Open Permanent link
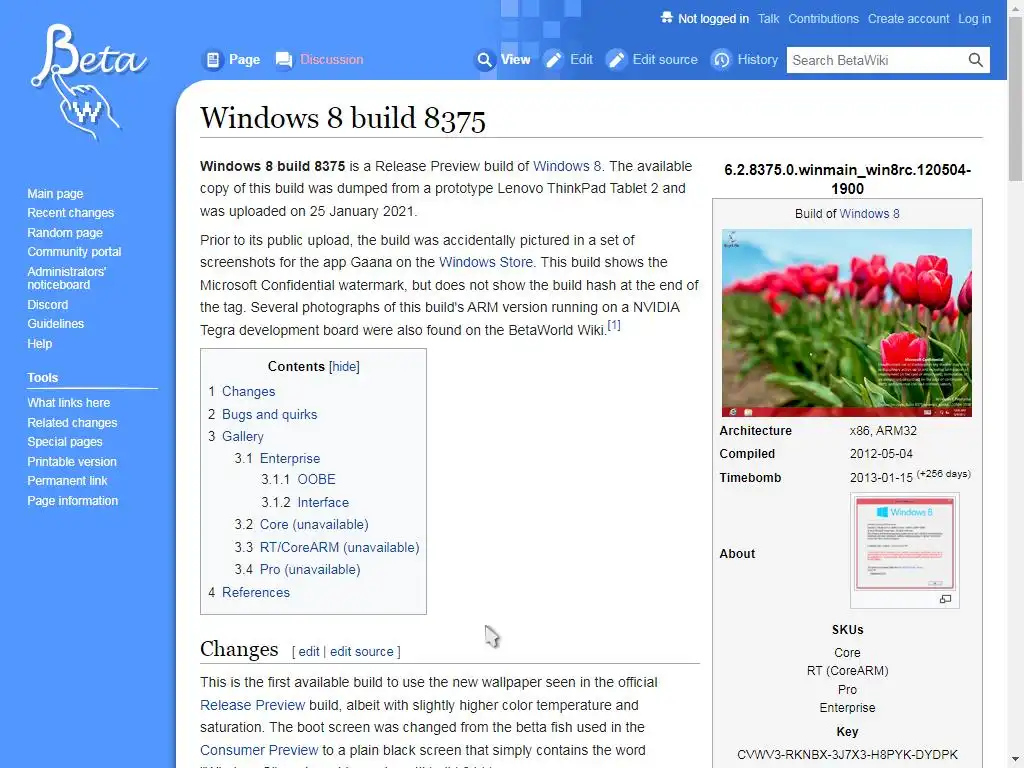Screen dimensions: 1024x768 pyautogui.click(x=67, y=481)
